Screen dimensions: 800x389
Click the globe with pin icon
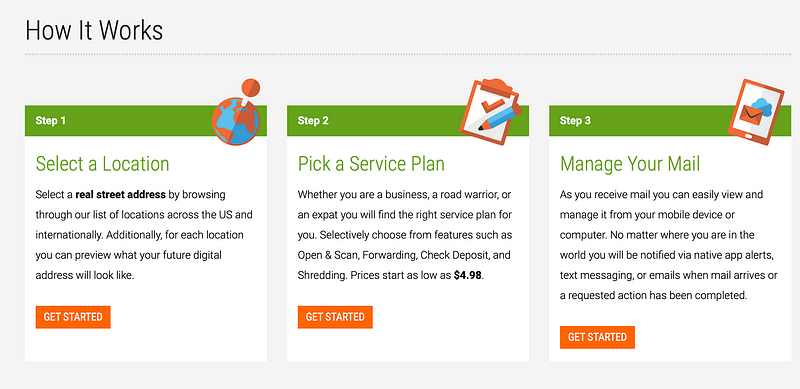pyautogui.click(x=236, y=112)
